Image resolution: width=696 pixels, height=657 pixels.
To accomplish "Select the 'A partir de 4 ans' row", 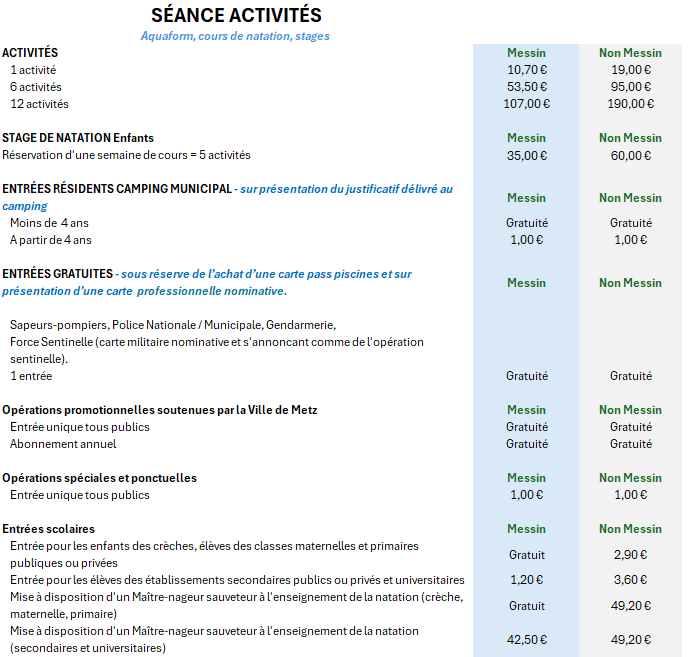I will 51,240.
